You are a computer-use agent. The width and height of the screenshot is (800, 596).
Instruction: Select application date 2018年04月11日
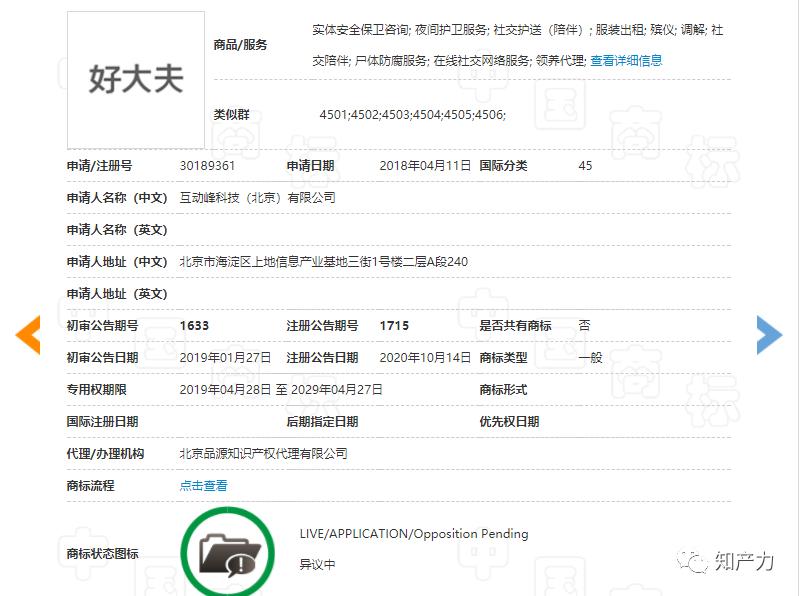tap(425, 166)
